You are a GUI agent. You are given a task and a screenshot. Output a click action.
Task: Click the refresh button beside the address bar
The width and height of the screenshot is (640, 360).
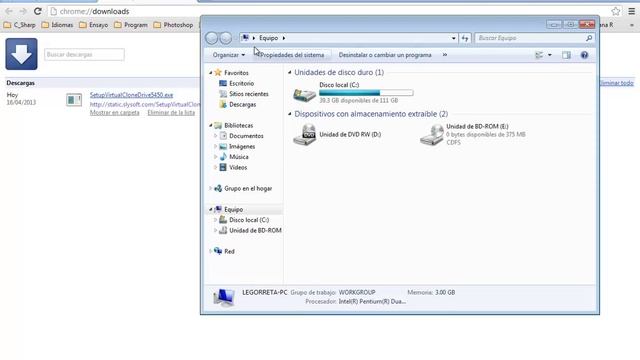tap(465, 38)
